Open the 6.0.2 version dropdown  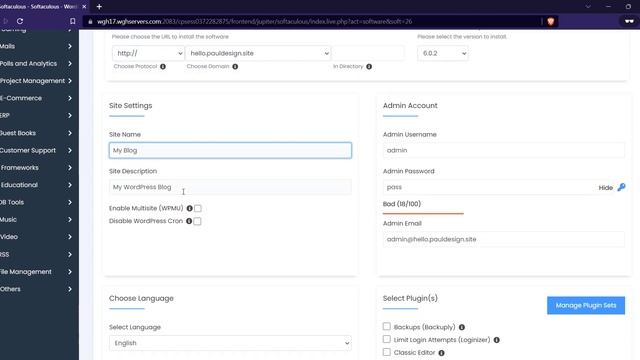442,53
